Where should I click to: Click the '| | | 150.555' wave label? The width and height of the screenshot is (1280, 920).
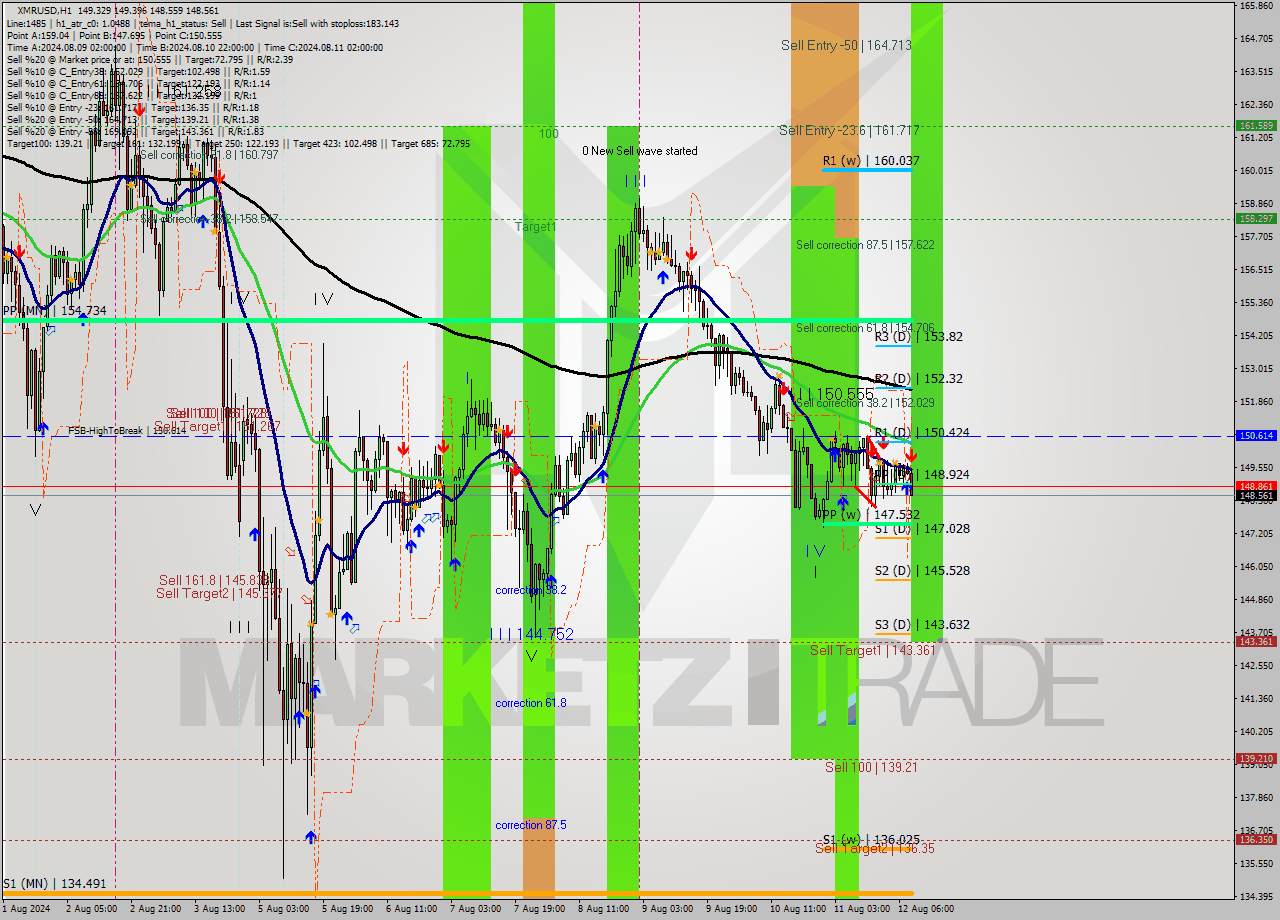point(836,394)
